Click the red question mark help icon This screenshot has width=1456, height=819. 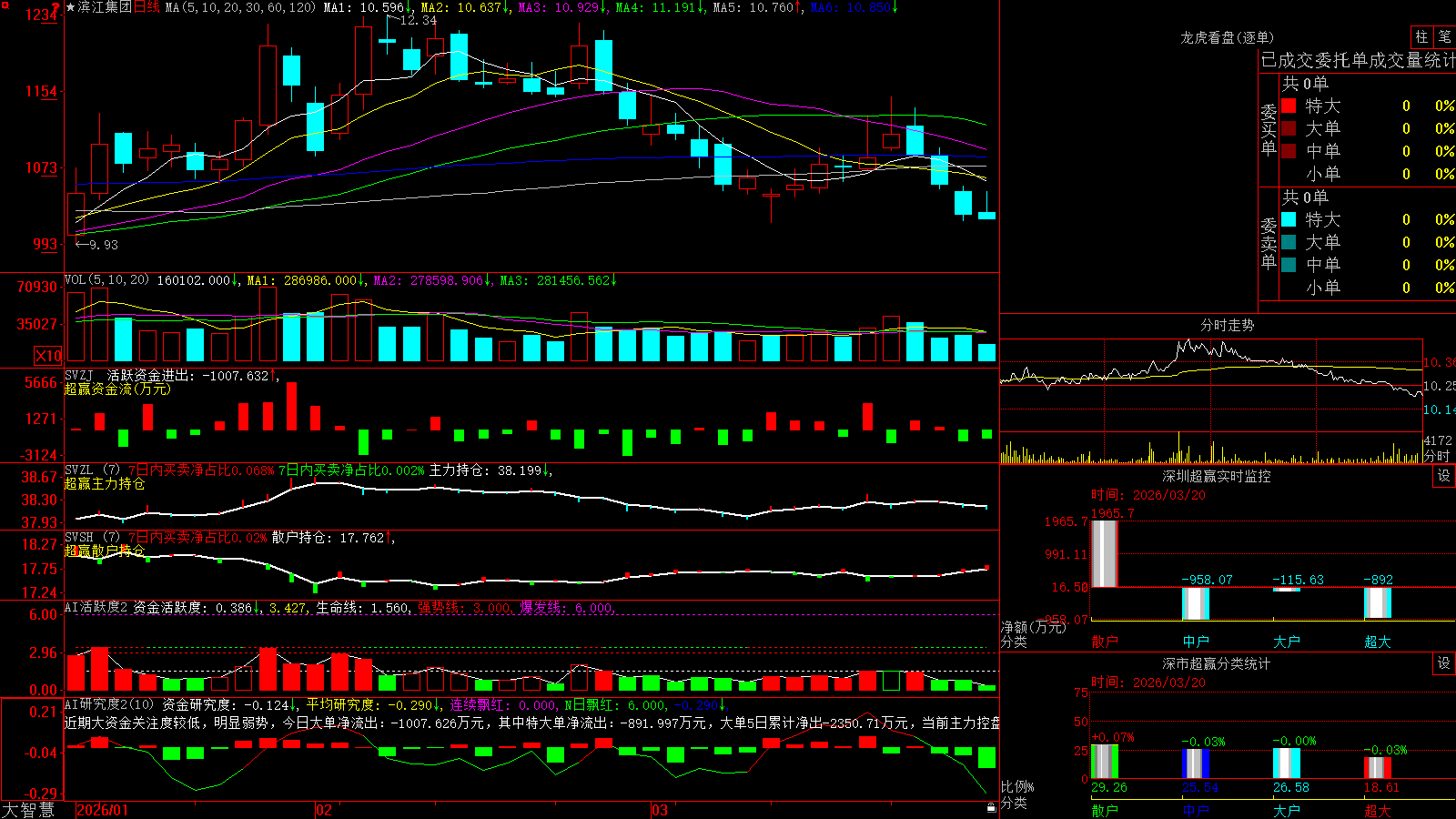[56, 7]
